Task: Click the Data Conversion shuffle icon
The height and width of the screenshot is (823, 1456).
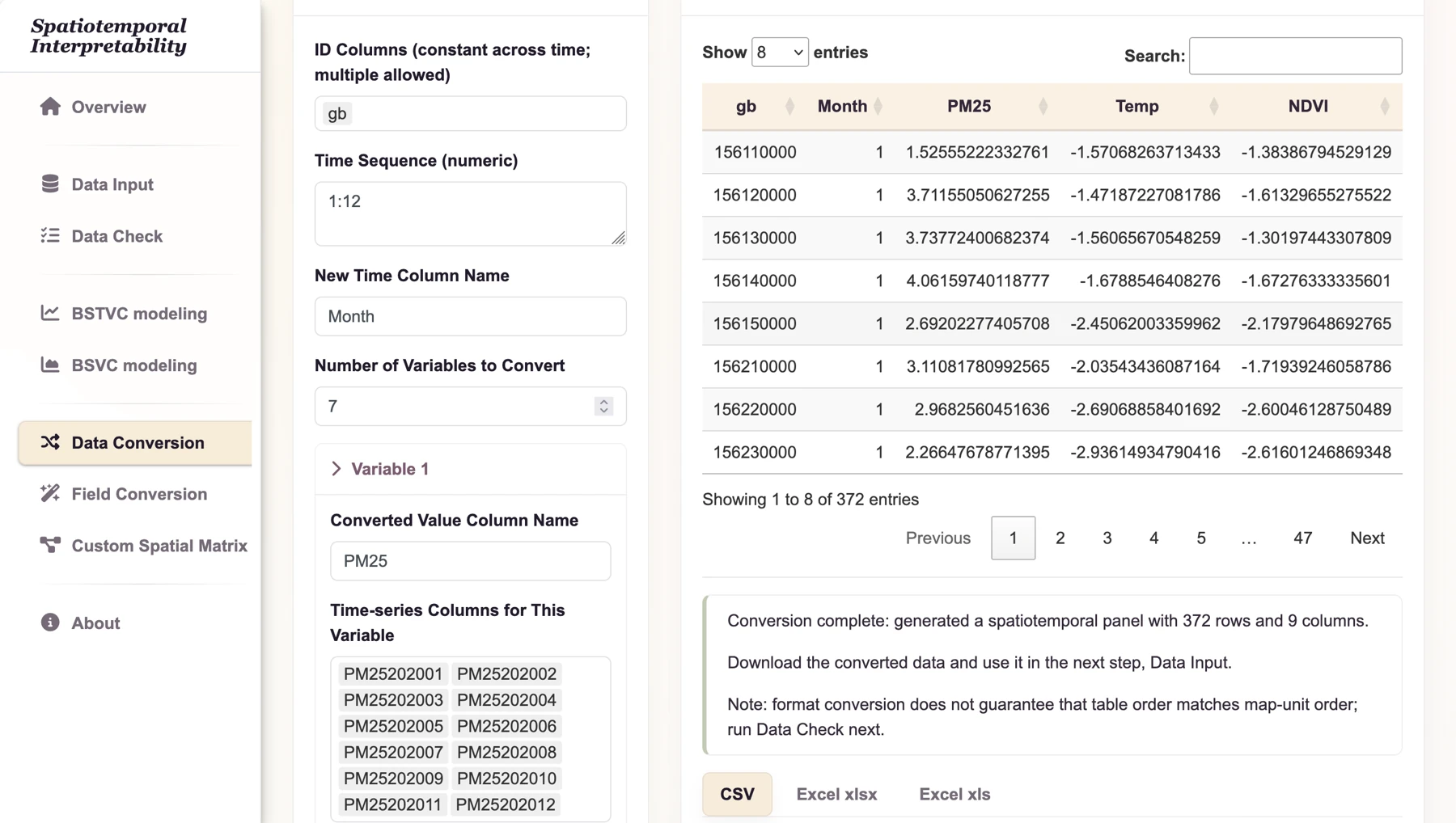Action: 50,442
